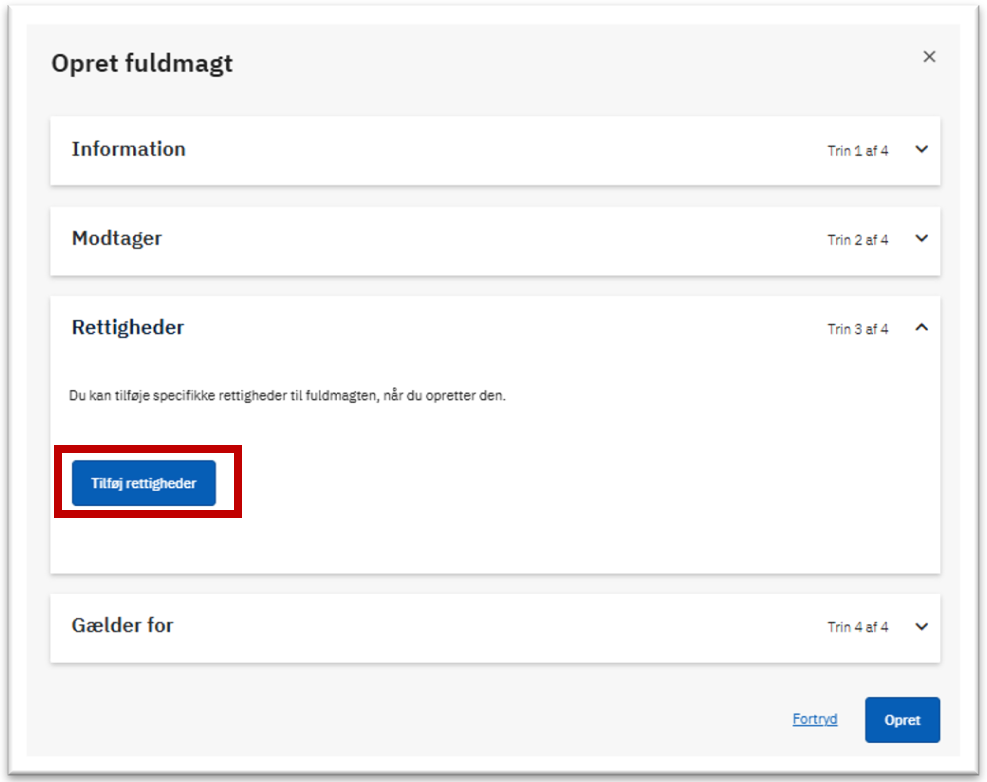Click the rettigheder description text
The image size is (987, 782).
tap(287, 396)
